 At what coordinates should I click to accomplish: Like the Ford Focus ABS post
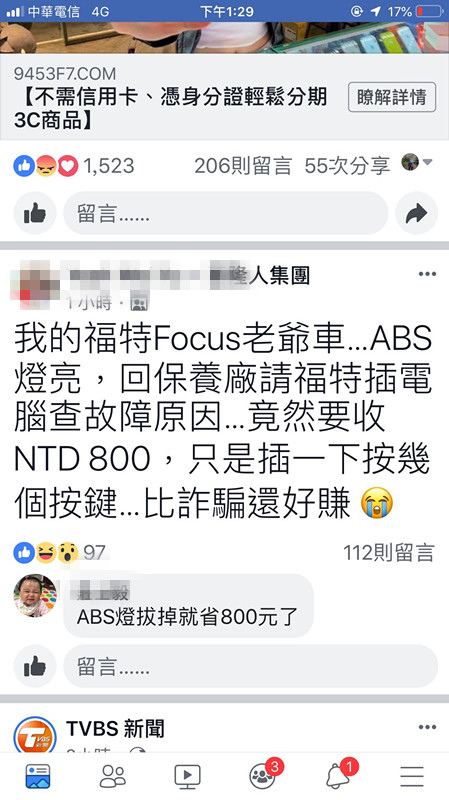(35, 665)
